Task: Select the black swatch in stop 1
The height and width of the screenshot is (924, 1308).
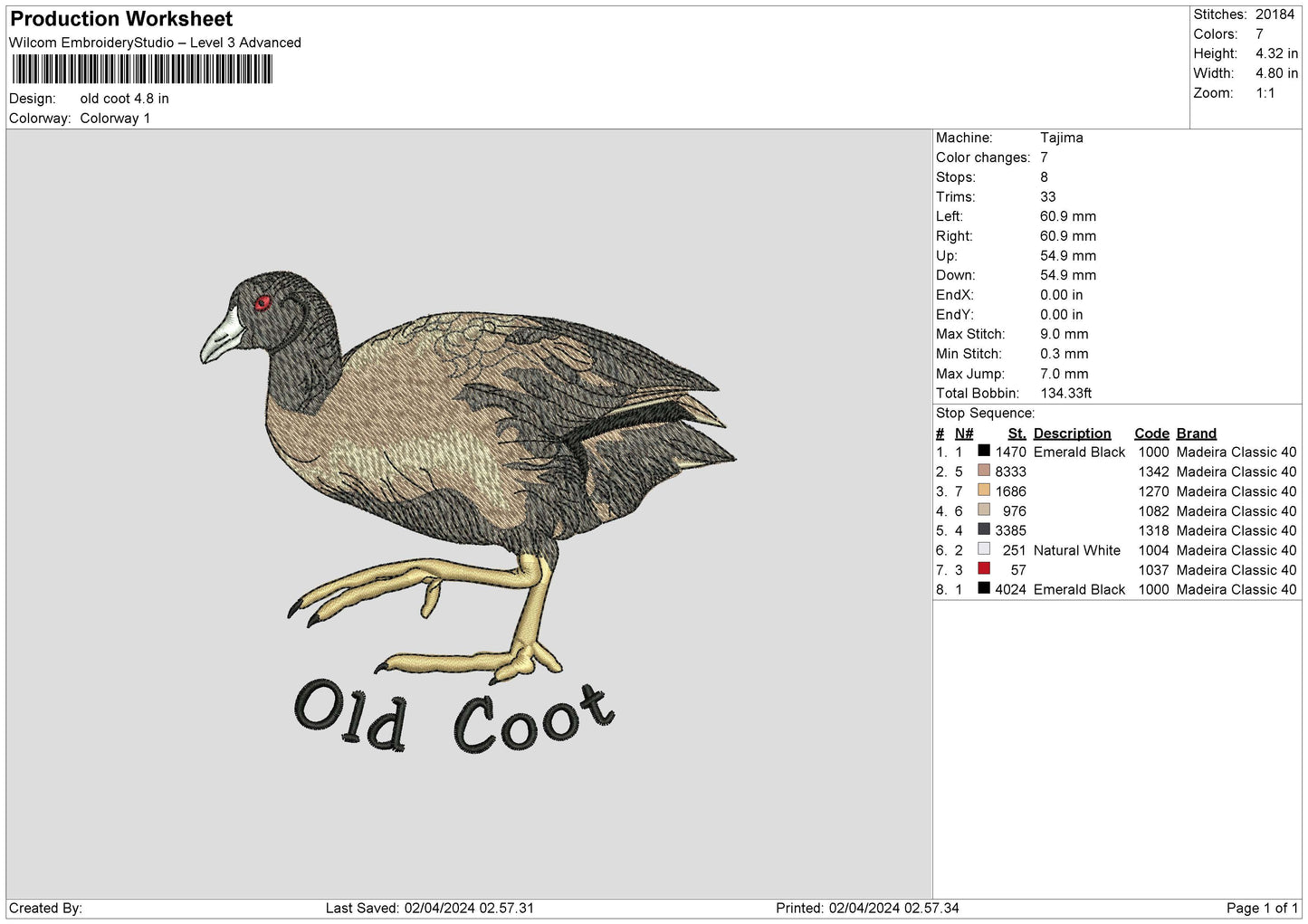Action: point(984,451)
